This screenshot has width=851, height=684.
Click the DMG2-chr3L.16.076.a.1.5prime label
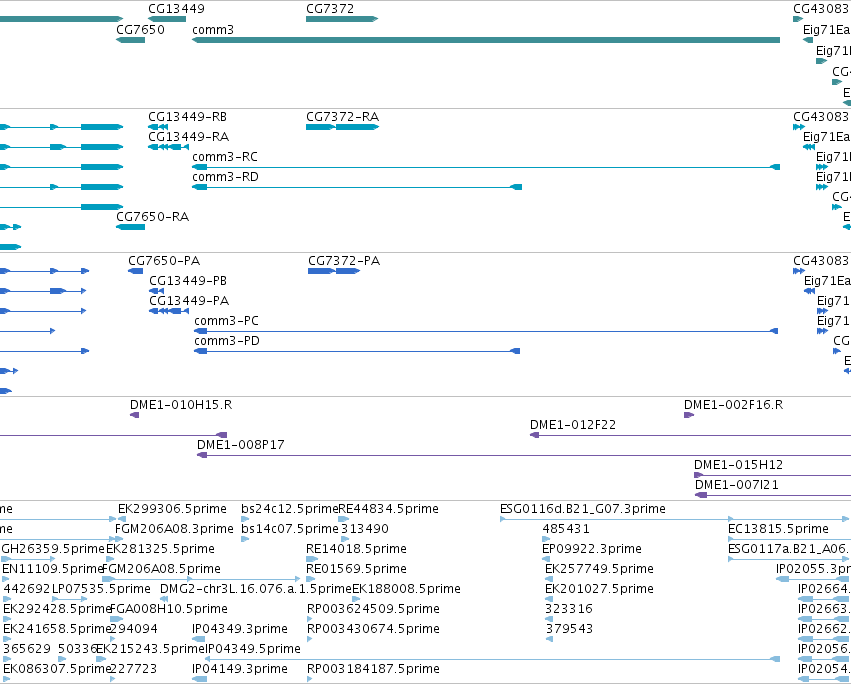pyautogui.click(x=256, y=589)
